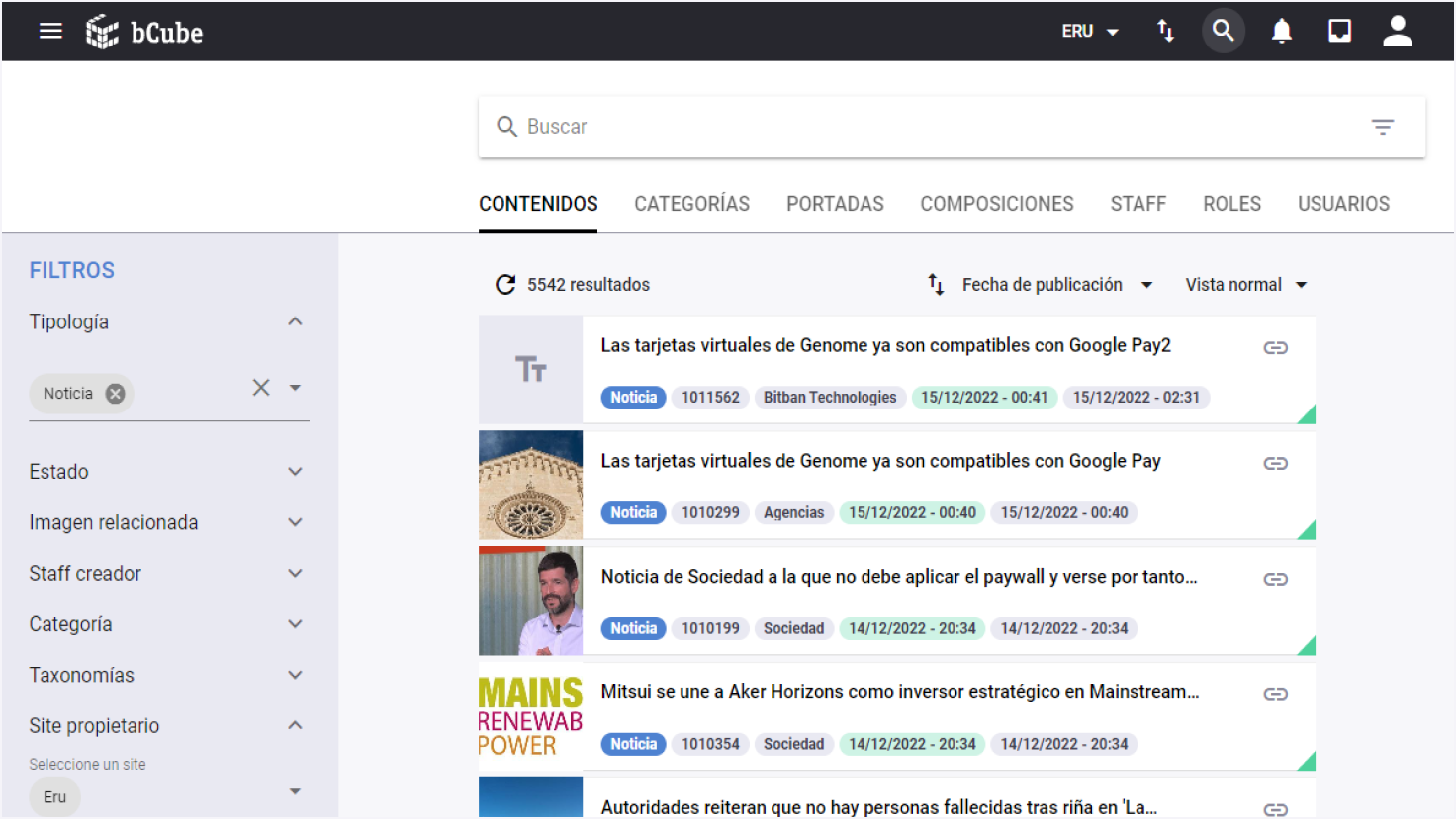Viewport: 1456px width, 819px height.
Task: Click the green corner status on Mitsui row
Action: pyautogui.click(x=1308, y=762)
